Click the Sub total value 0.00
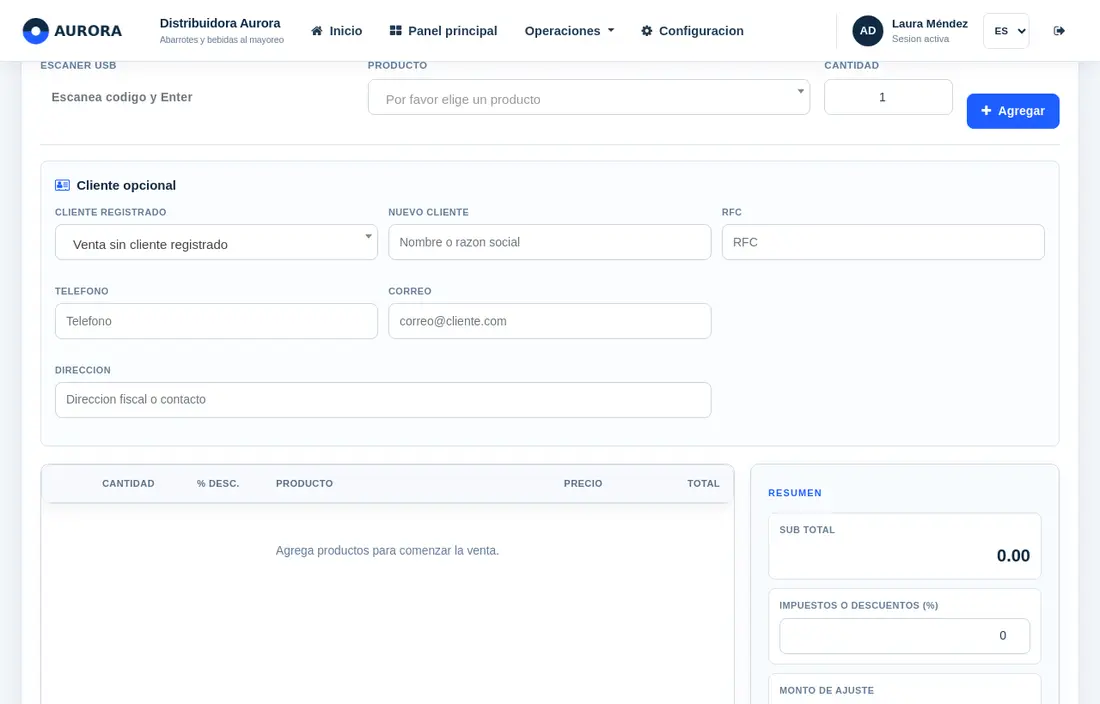 pyautogui.click(x=1013, y=556)
